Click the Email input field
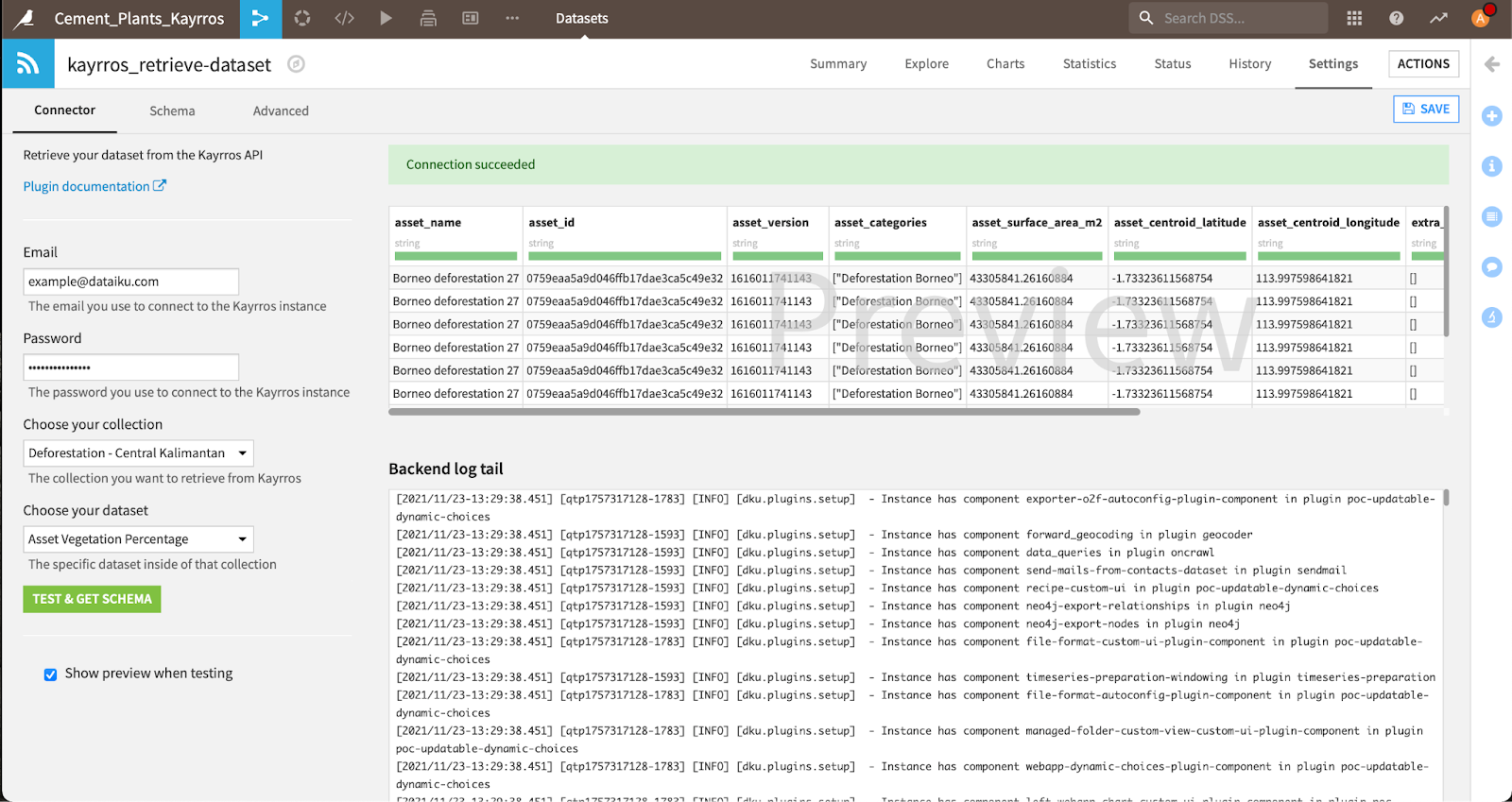The width and height of the screenshot is (1512, 802). pyautogui.click(x=130, y=282)
